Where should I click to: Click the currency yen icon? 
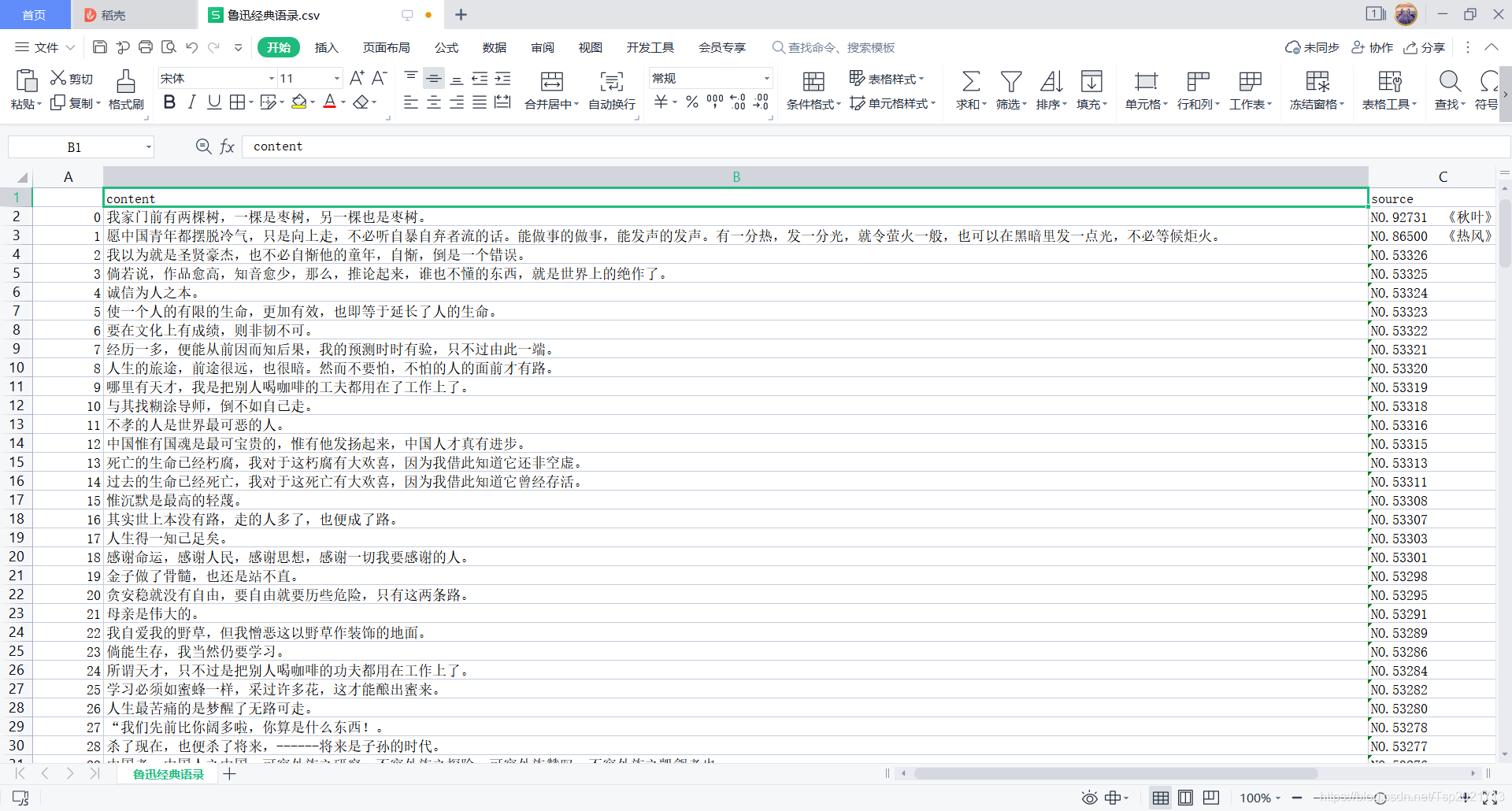661,102
